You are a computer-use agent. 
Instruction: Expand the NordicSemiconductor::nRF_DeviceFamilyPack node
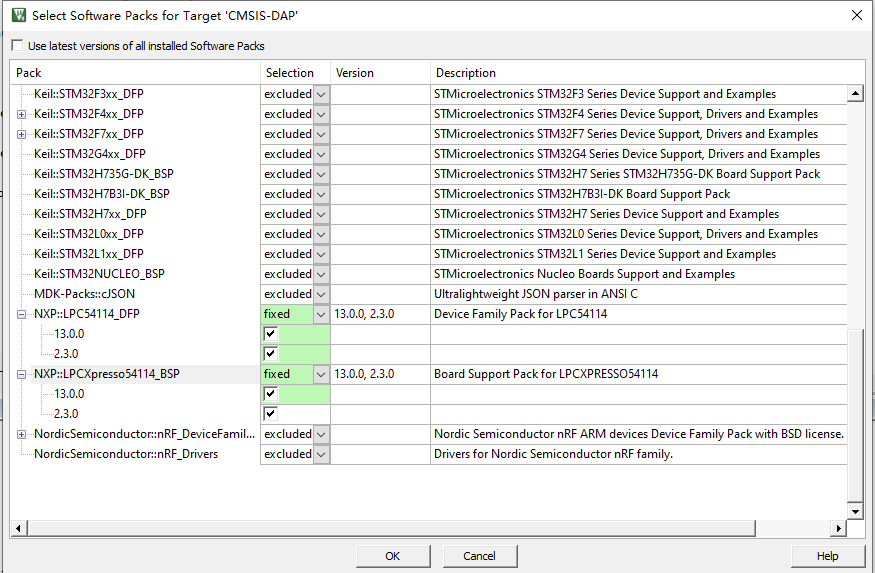coord(22,434)
